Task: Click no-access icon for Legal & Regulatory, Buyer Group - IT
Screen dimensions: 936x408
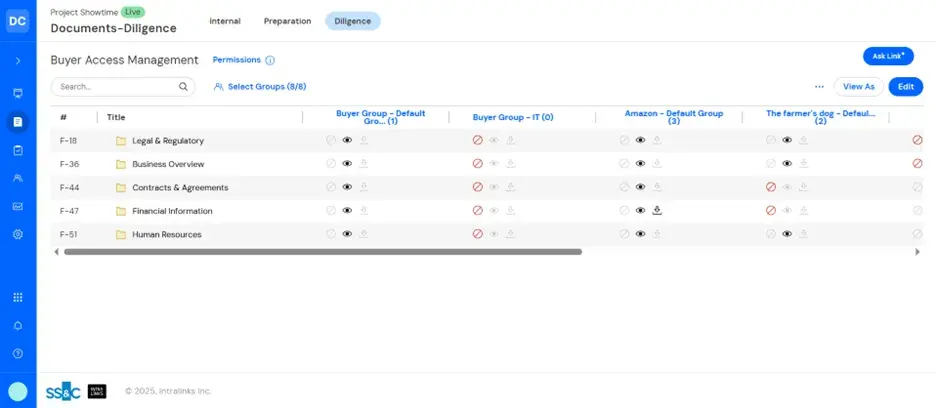Action: pyautogui.click(x=477, y=140)
